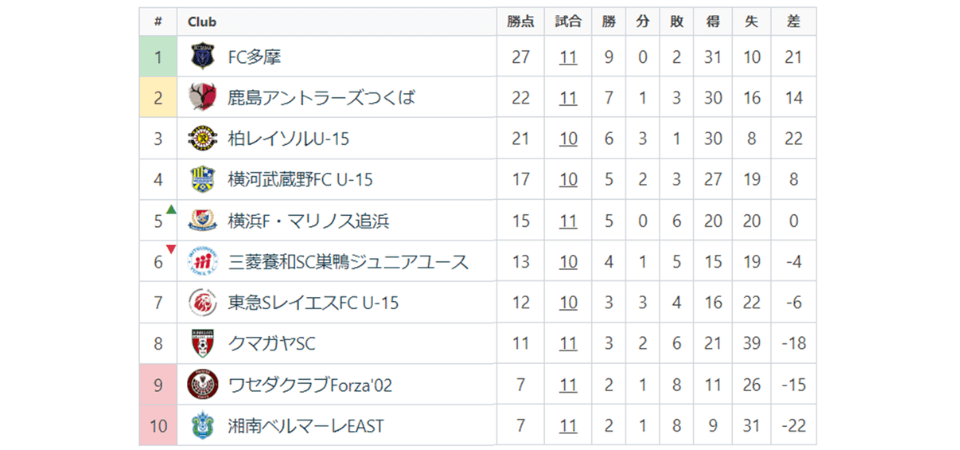Click the ワセダクラブForza'02 club logo

202,385
